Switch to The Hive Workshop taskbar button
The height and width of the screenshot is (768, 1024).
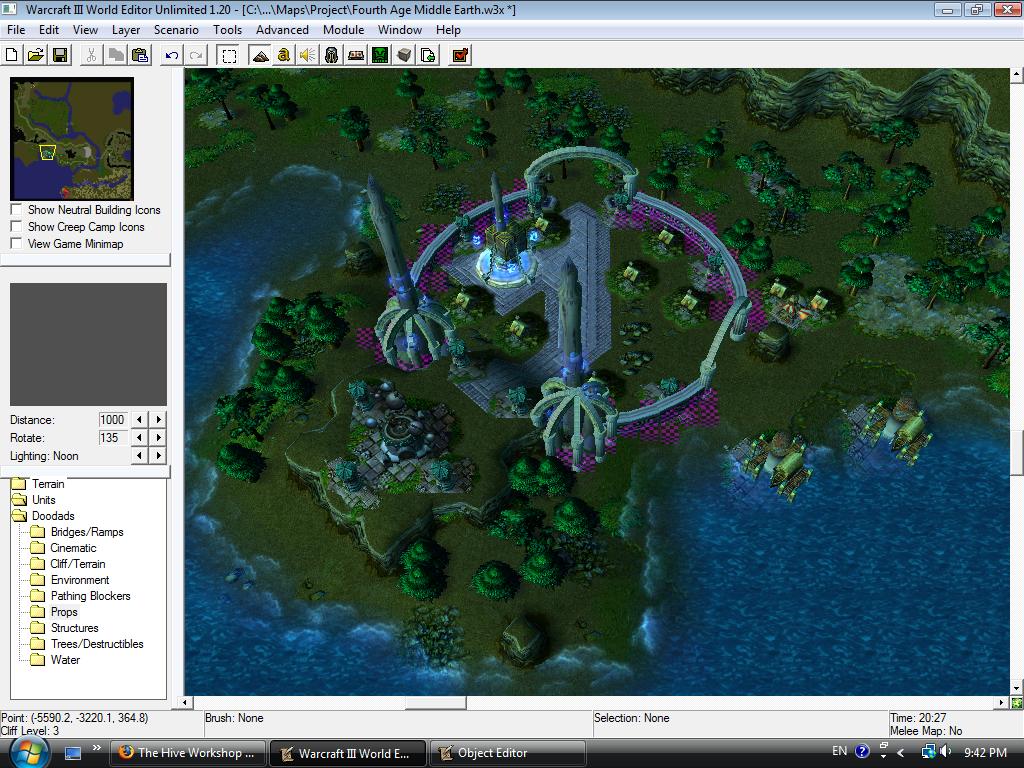(187, 753)
